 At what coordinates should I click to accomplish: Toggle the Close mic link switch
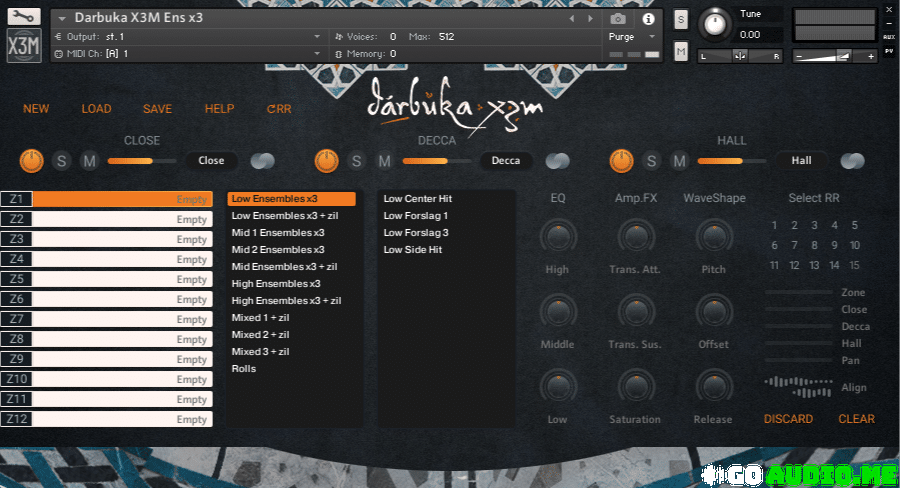(x=263, y=161)
